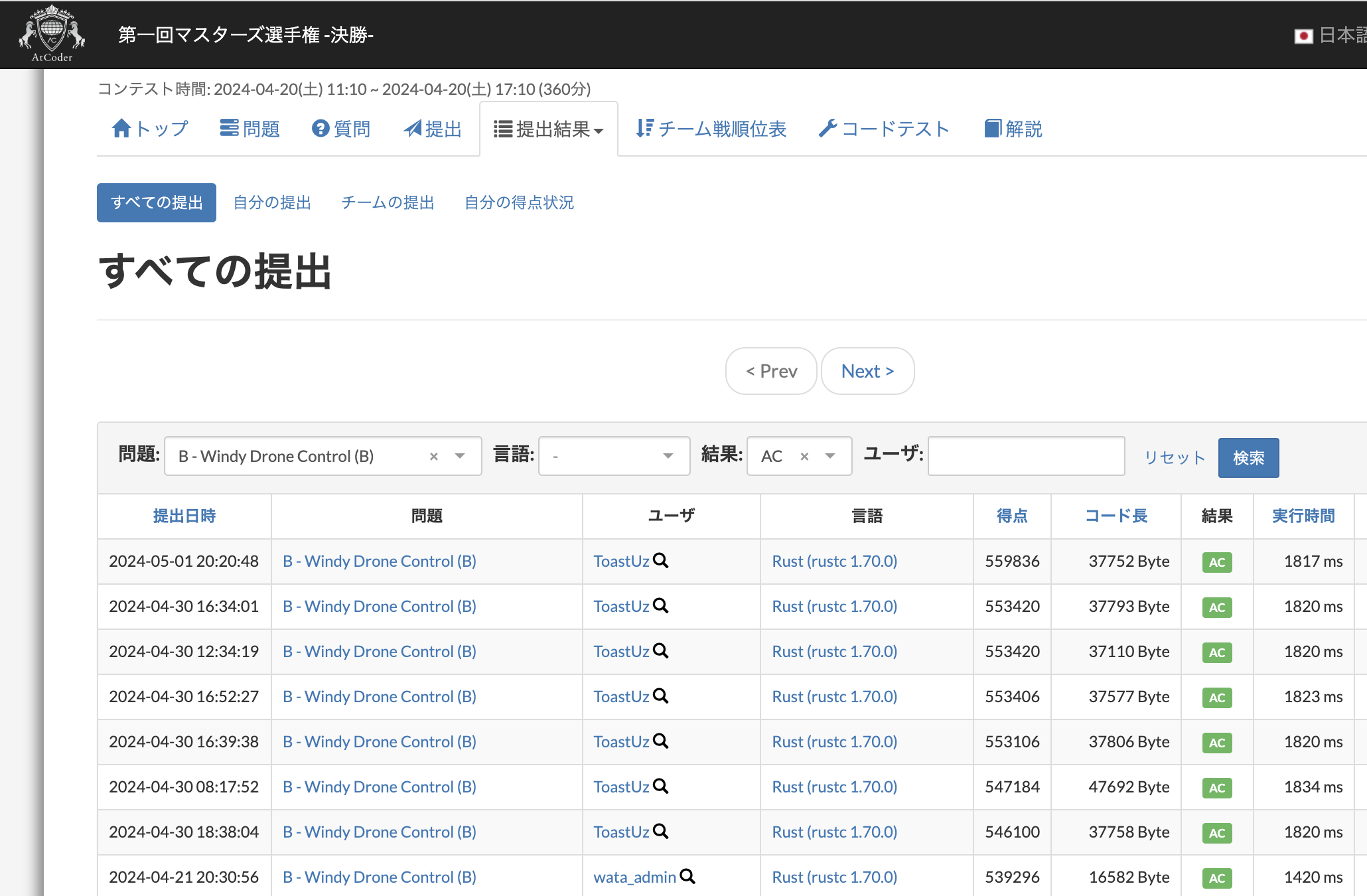1367x896 pixels.
Task: Focus the ユーザ username input field
Action: click(1026, 457)
